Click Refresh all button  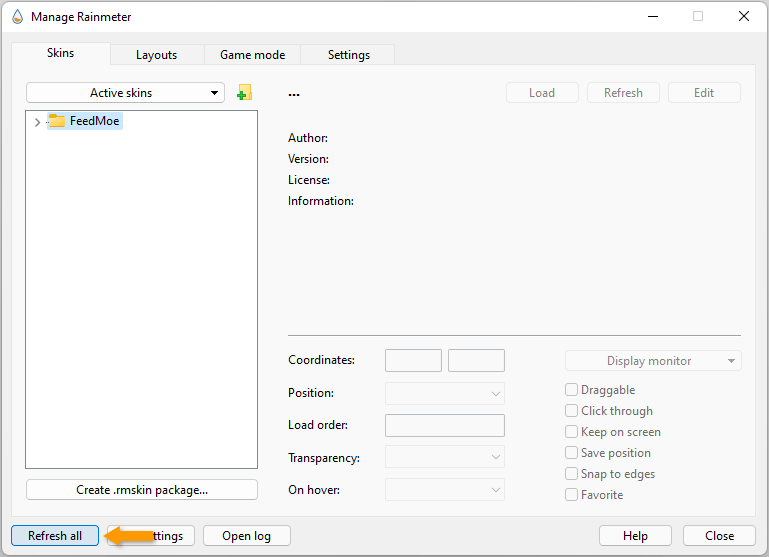55,535
